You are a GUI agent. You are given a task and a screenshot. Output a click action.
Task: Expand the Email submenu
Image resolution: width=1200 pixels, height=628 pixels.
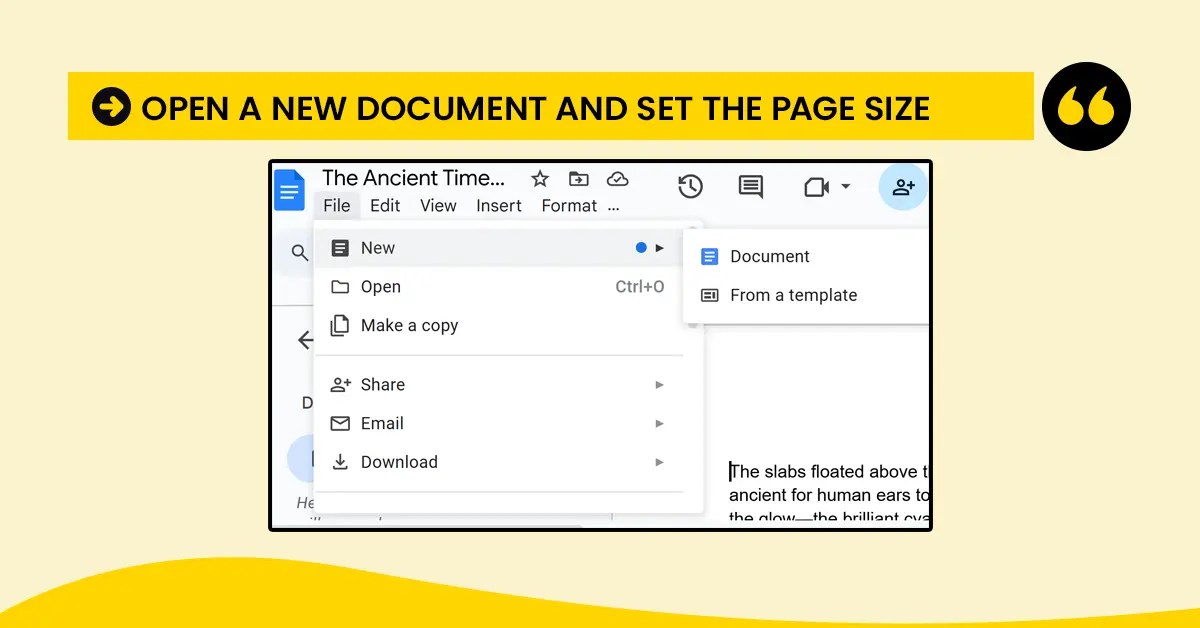[382, 423]
